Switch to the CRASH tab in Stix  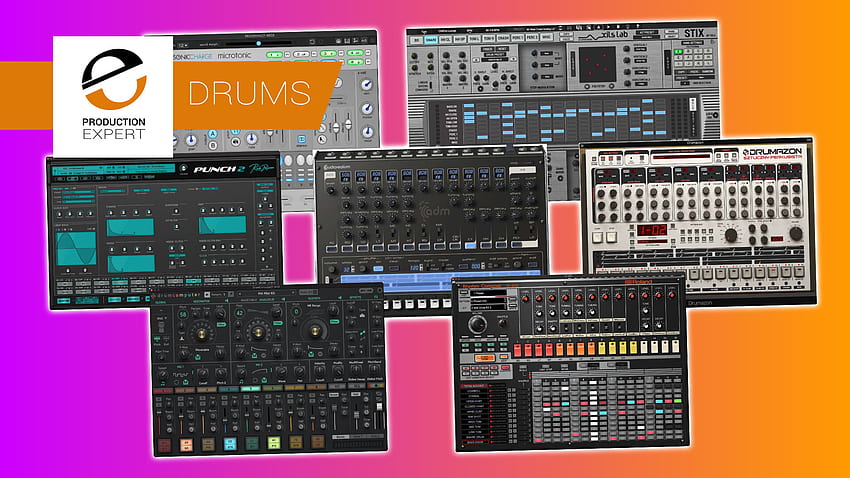click(503, 38)
